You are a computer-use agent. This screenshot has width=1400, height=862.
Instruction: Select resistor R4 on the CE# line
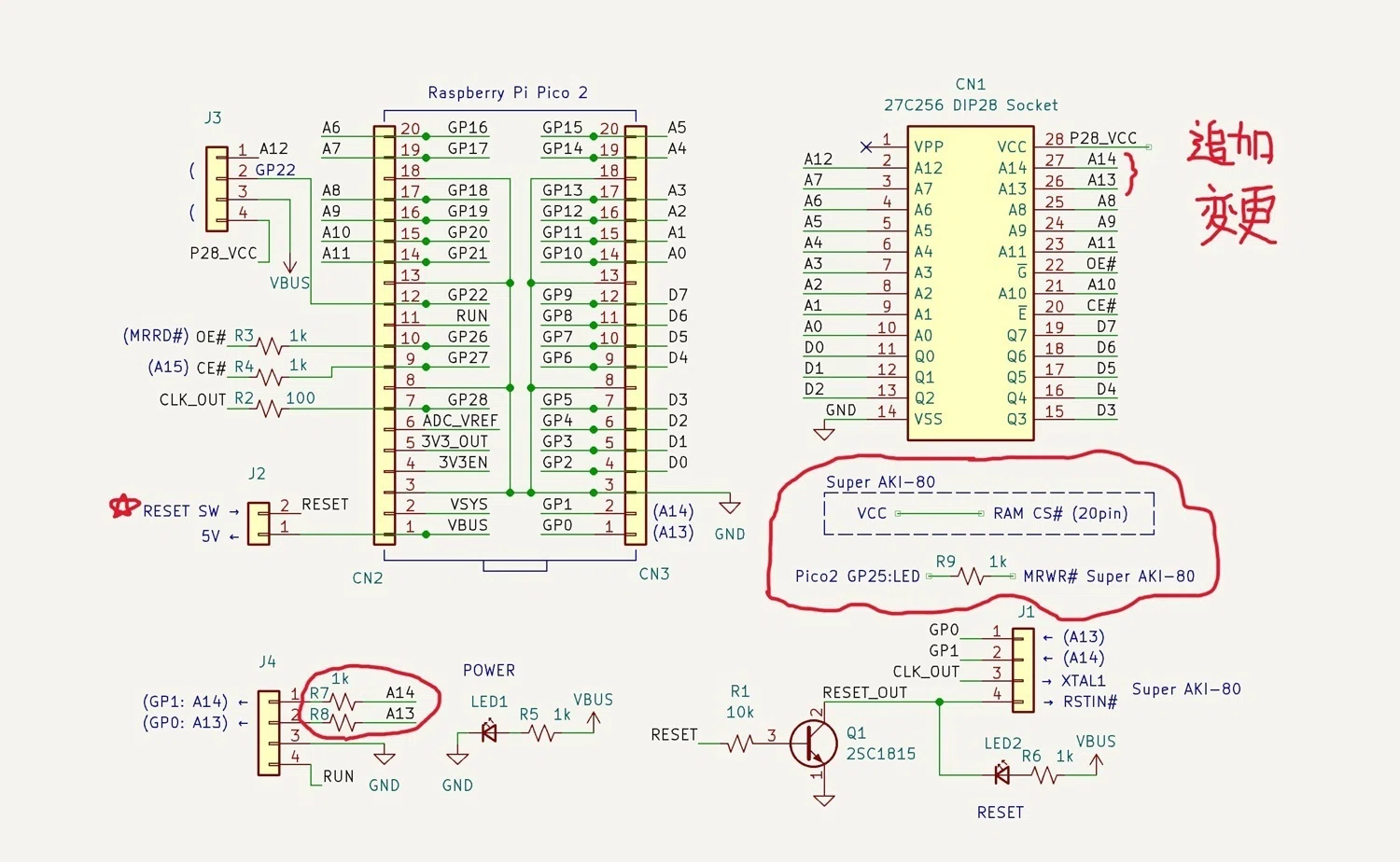pos(270,377)
